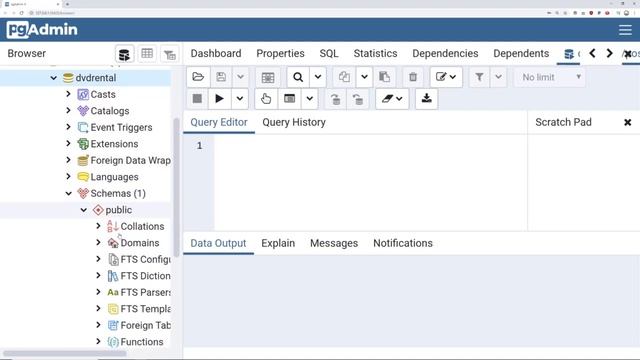
Task: Open the Explain results tab
Action: (278, 243)
